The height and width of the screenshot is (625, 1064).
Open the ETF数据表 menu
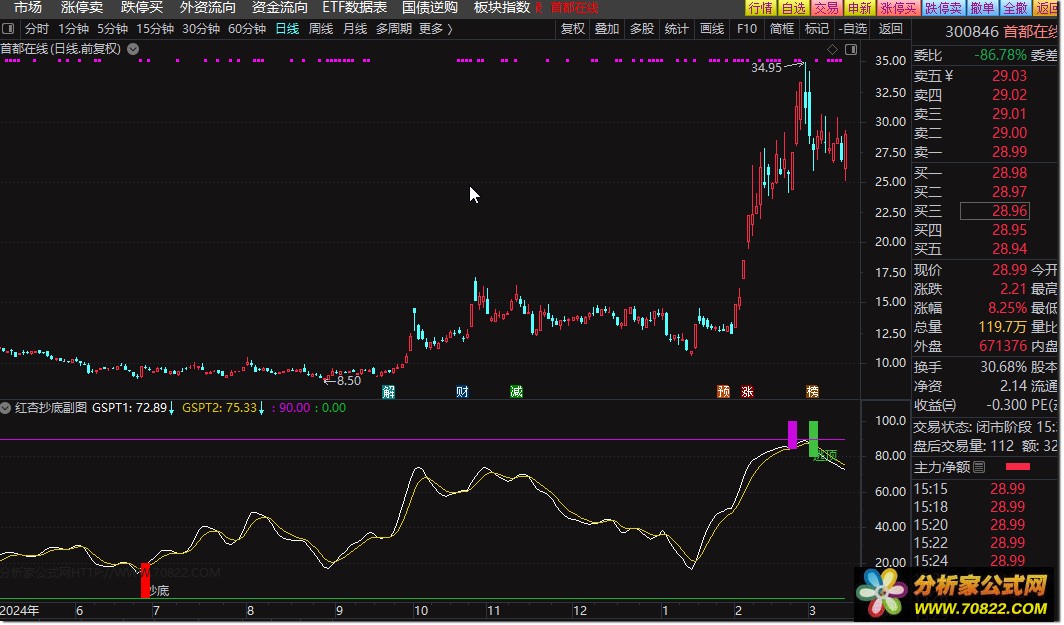click(355, 7)
